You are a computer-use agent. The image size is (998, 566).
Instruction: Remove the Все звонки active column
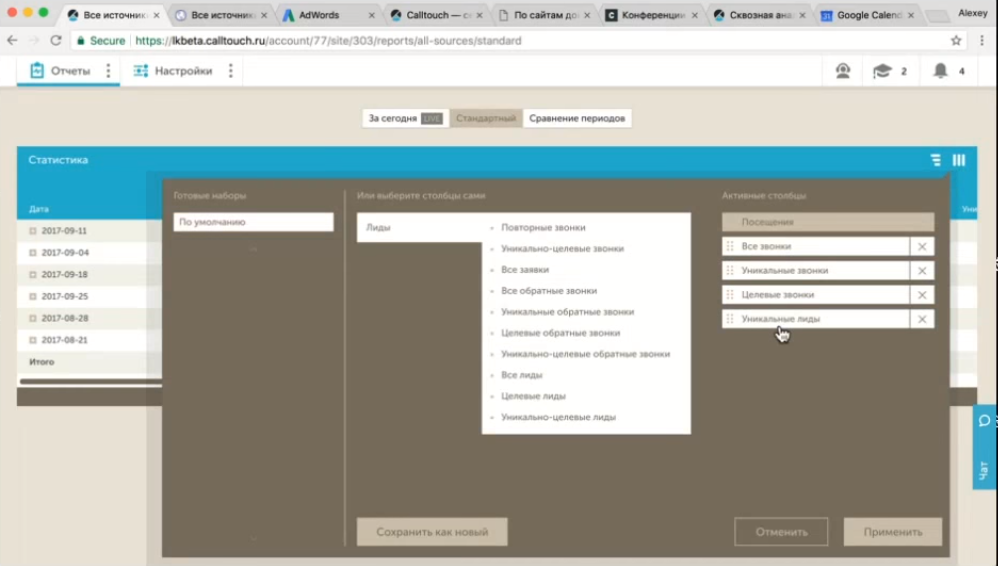tap(922, 246)
